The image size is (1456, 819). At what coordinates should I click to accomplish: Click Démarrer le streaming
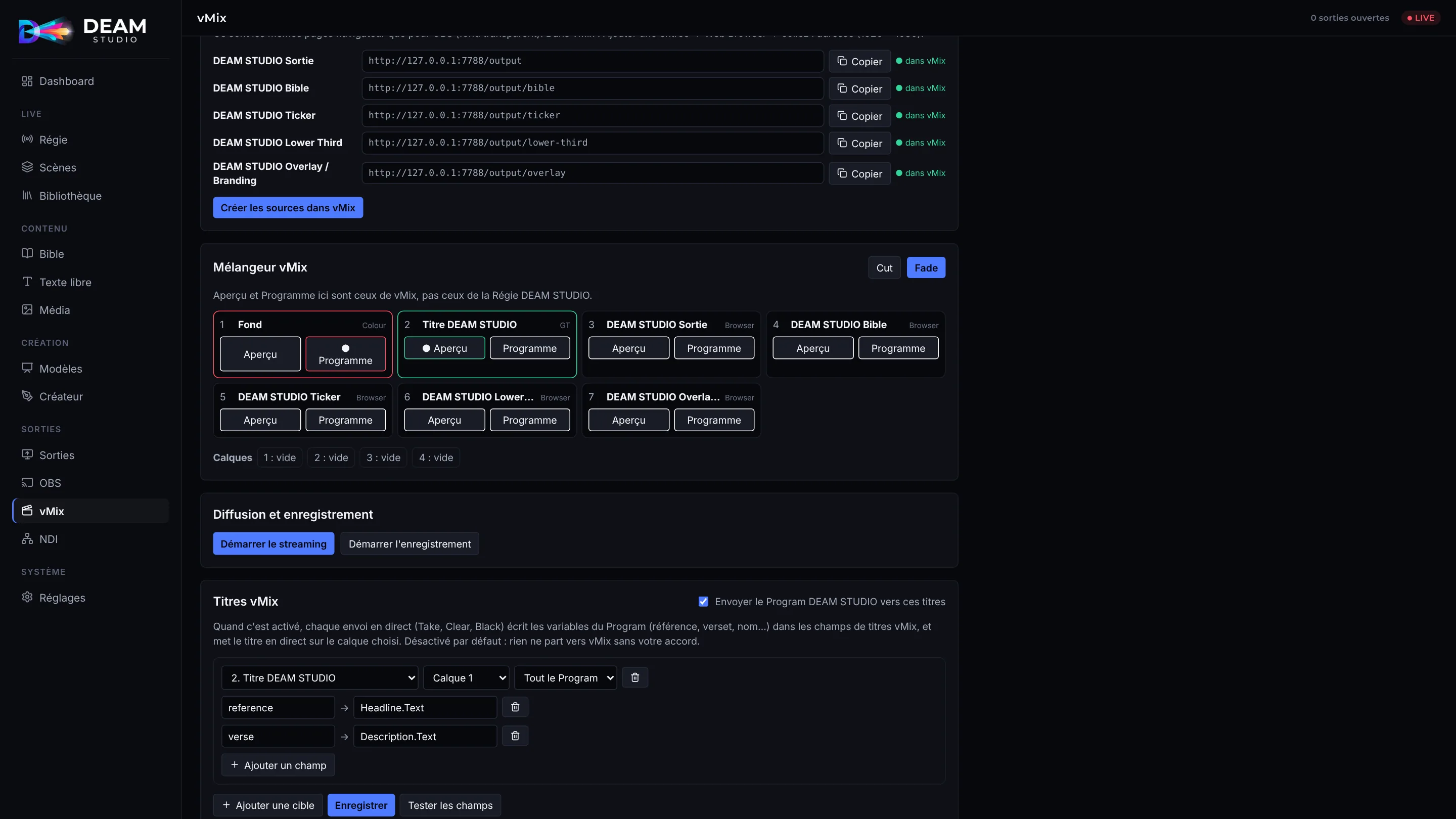point(274,544)
